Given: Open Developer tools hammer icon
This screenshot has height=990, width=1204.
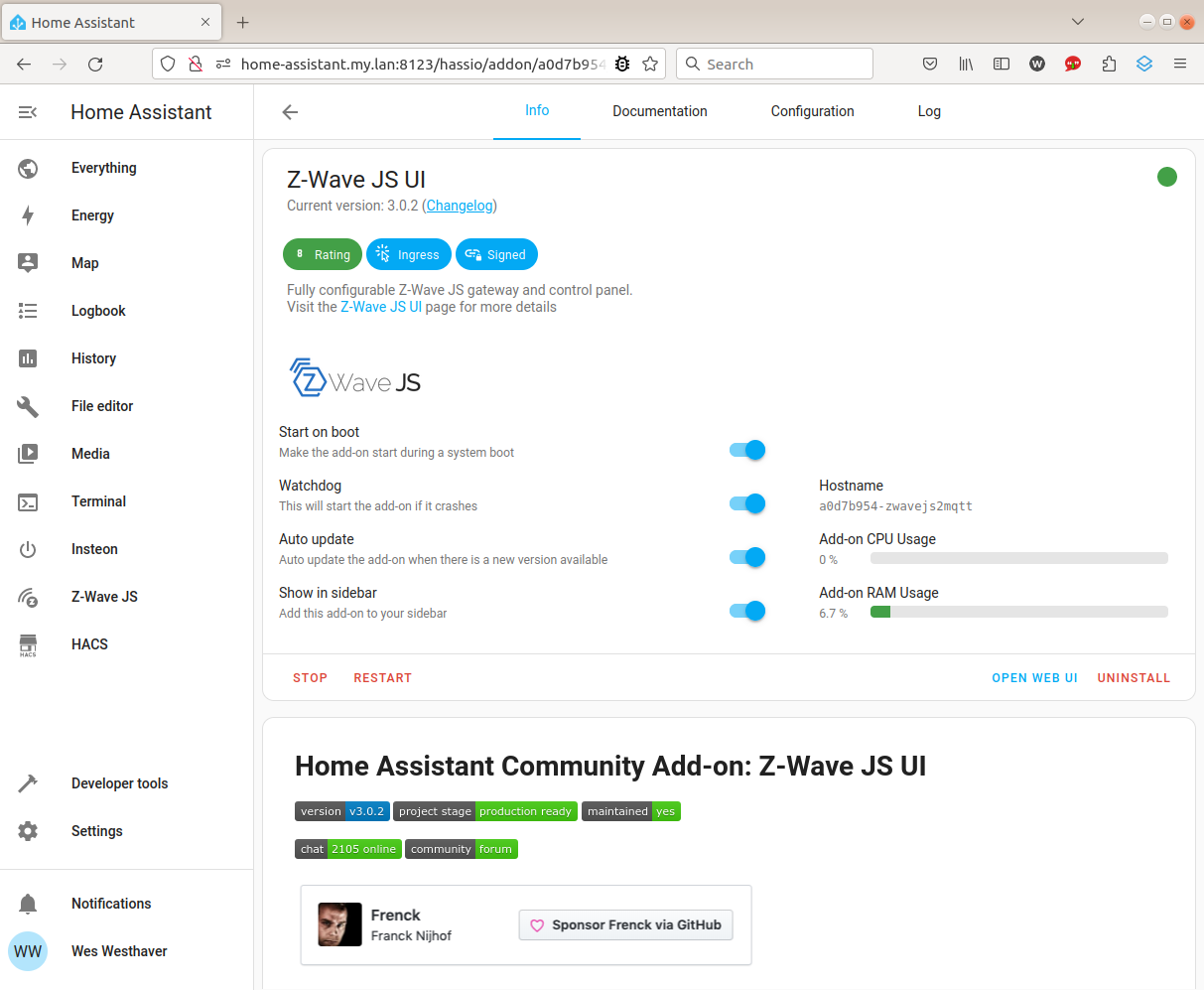Looking at the screenshot, I should coord(28,783).
